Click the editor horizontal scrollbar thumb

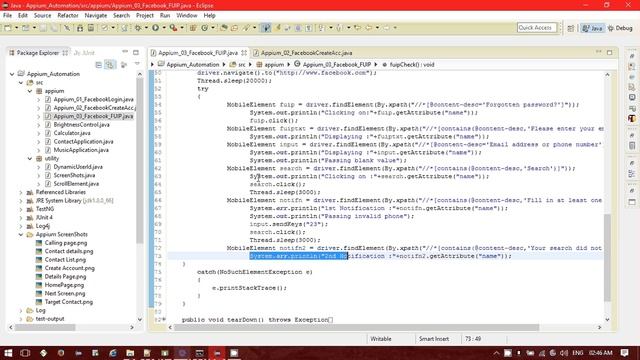tap(356, 327)
